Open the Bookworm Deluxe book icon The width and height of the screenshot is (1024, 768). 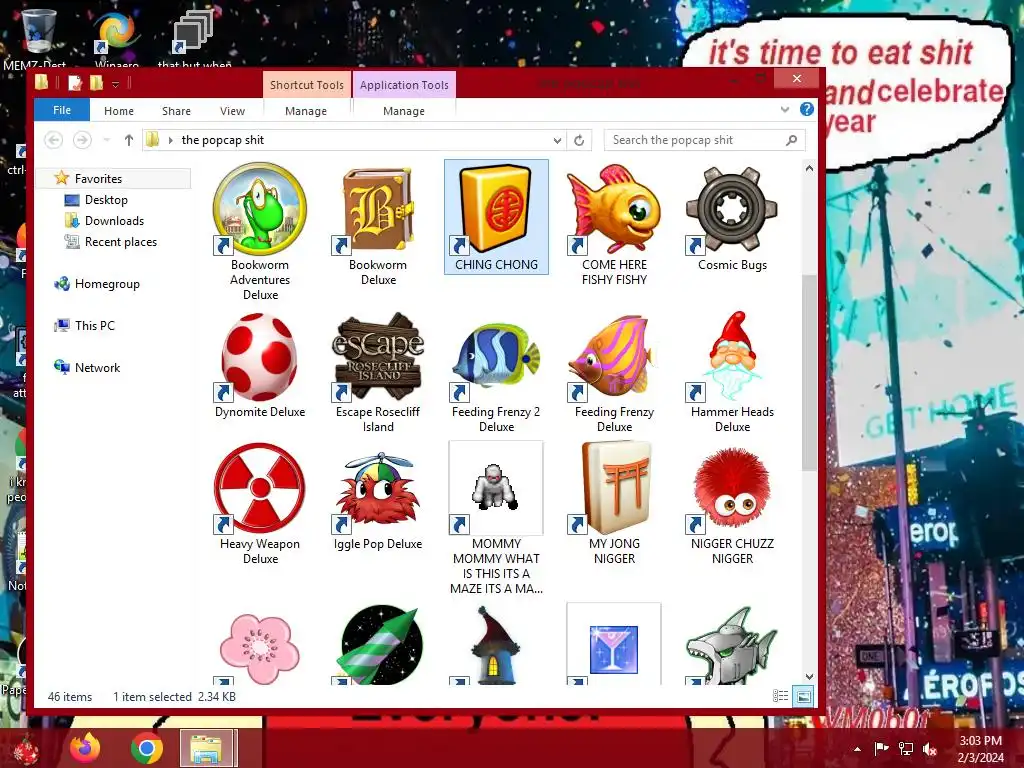click(378, 209)
